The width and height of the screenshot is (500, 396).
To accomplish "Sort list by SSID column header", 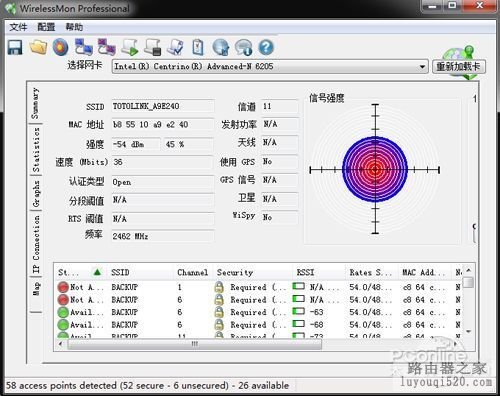I will [141, 272].
